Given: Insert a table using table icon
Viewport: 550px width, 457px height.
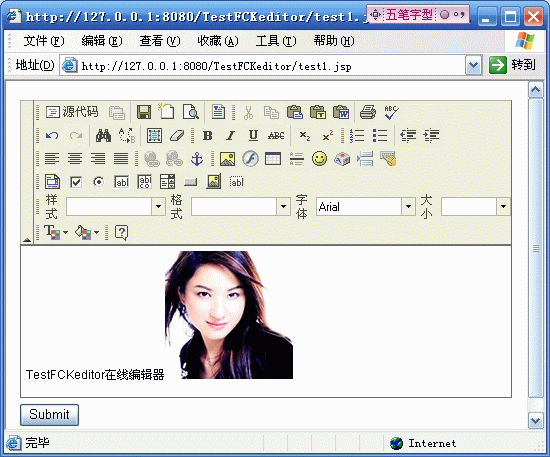Looking at the screenshot, I should click(x=273, y=159).
